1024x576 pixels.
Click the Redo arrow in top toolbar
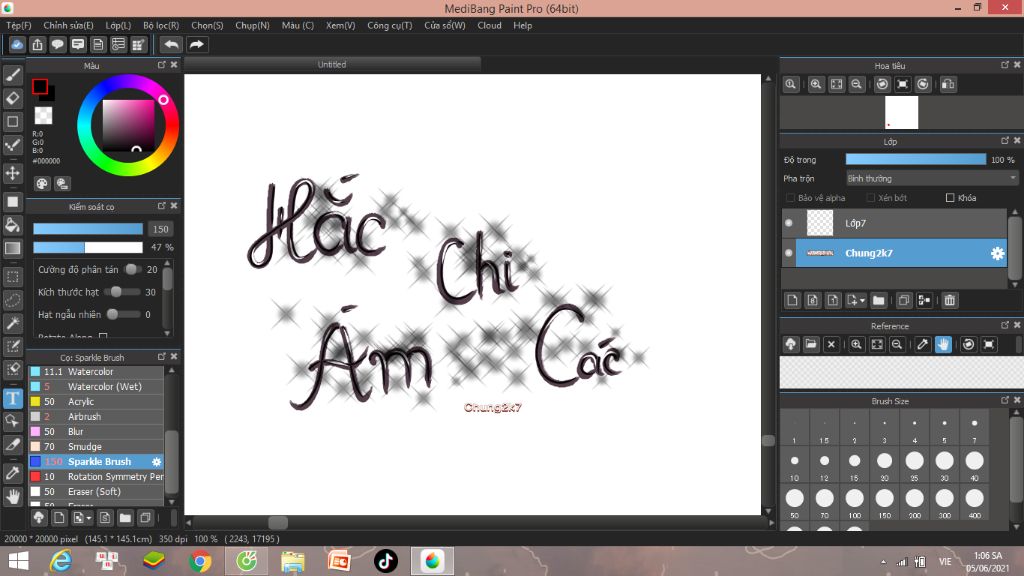pos(197,44)
